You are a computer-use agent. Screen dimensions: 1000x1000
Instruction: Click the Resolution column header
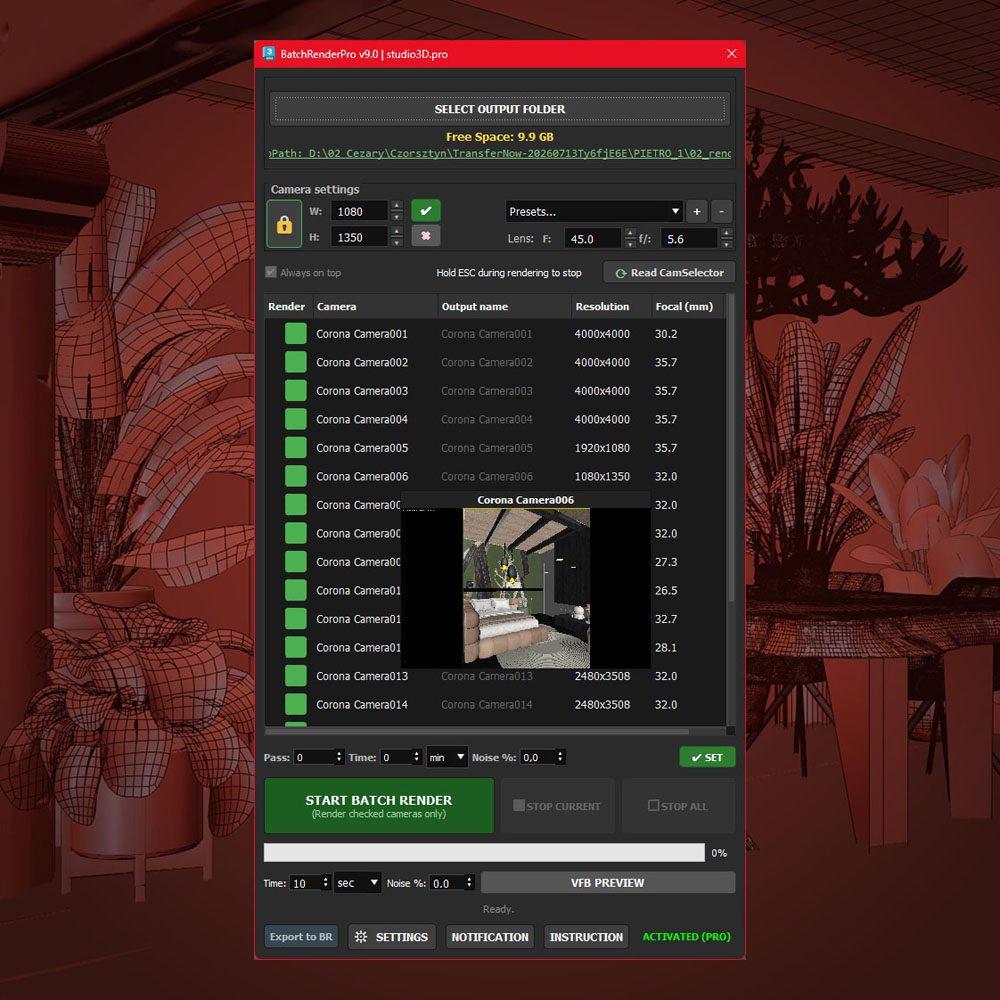[612, 307]
